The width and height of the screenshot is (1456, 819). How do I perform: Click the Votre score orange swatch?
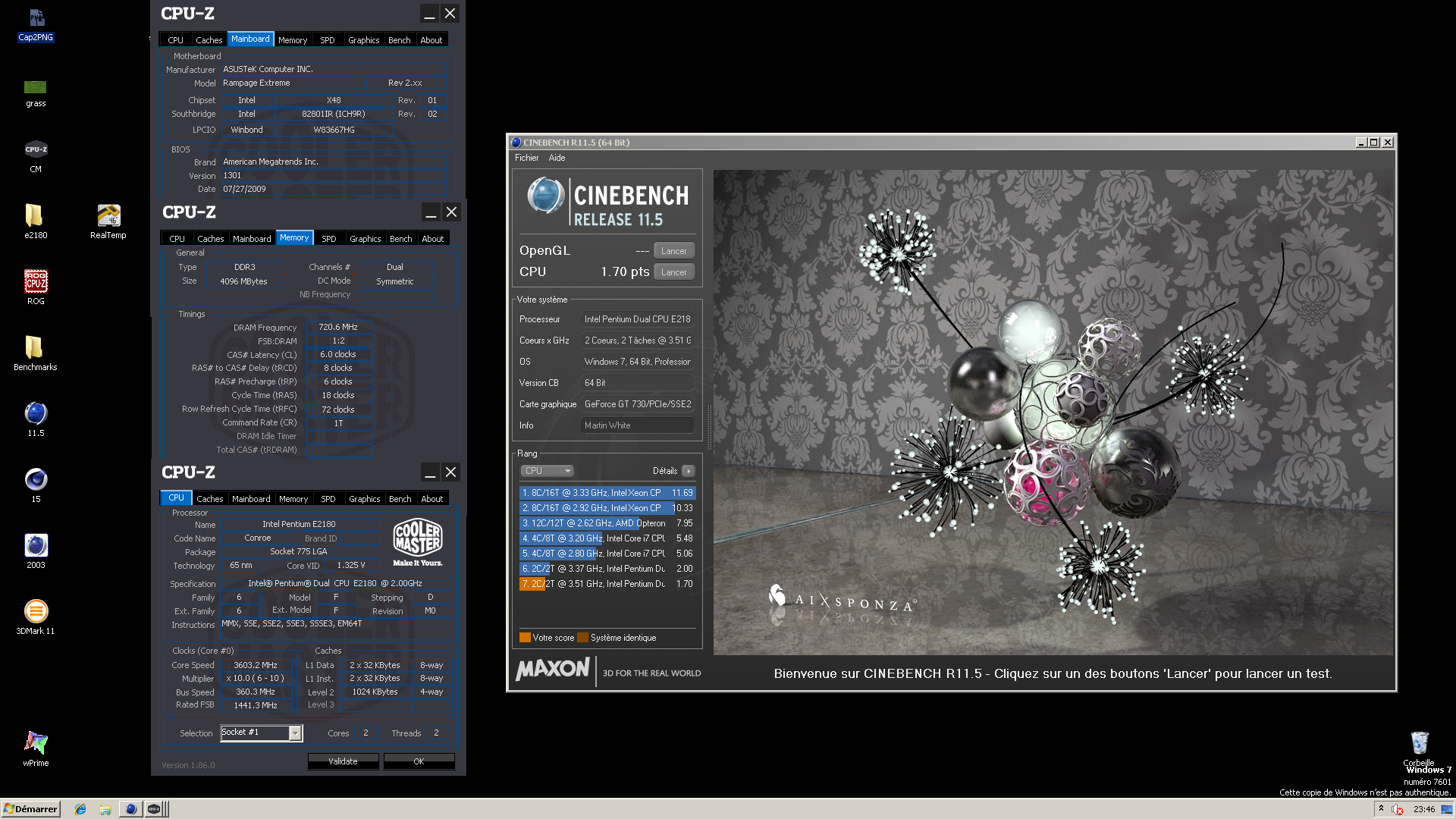coord(525,638)
